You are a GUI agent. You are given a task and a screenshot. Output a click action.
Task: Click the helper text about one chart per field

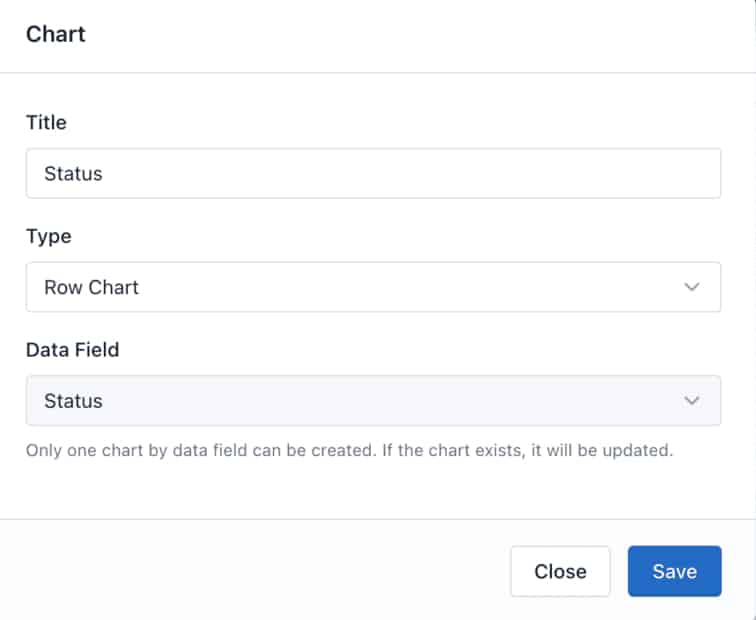[349, 450]
